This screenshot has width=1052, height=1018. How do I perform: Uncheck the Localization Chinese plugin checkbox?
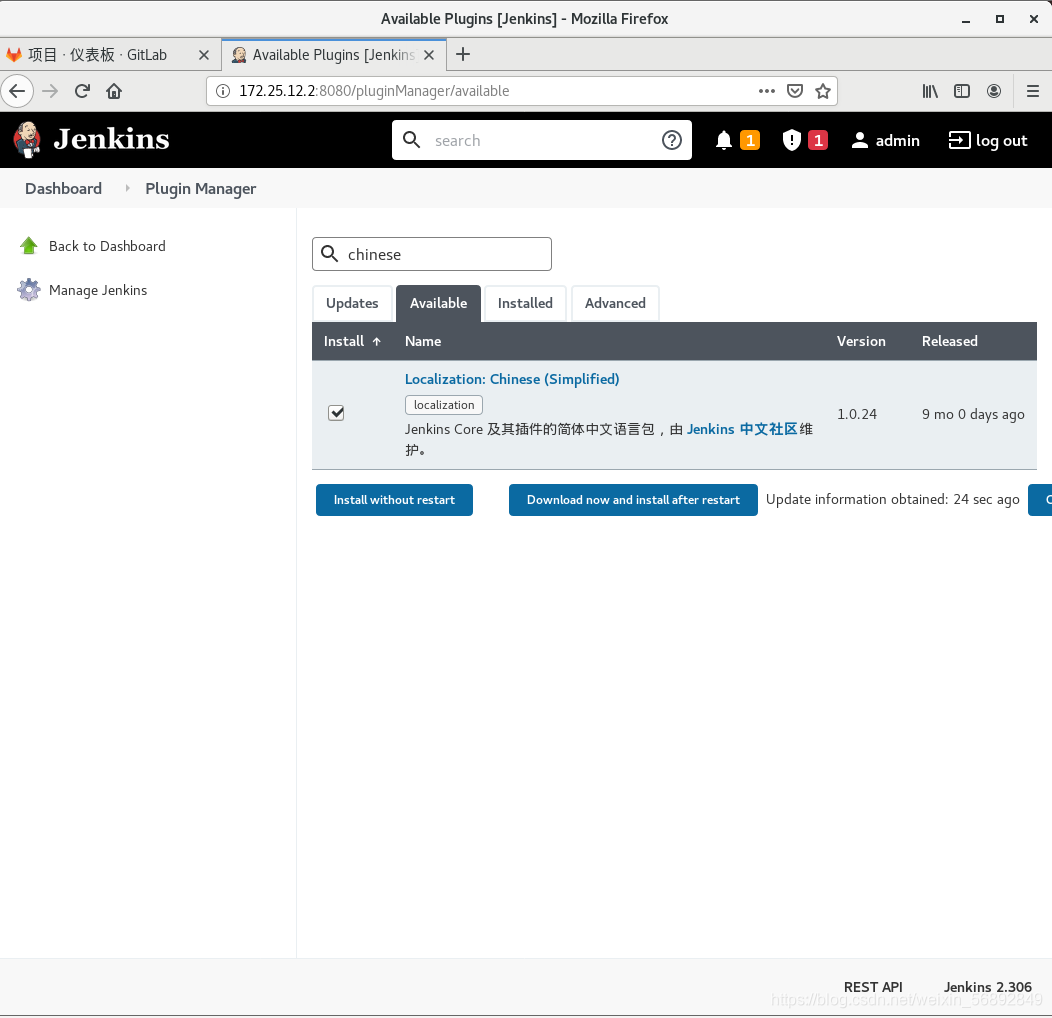pos(336,413)
